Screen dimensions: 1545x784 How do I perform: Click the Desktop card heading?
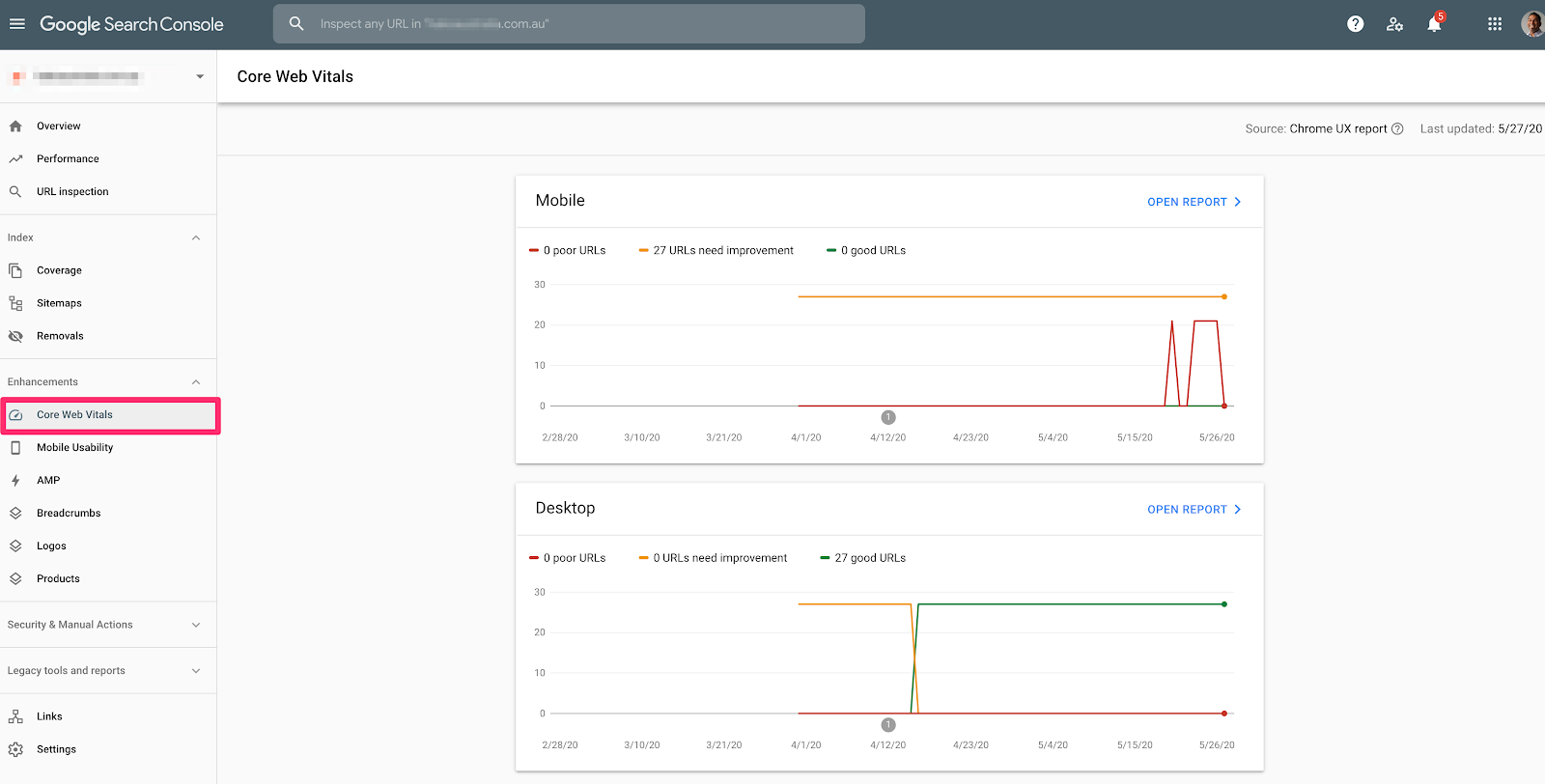click(x=565, y=508)
